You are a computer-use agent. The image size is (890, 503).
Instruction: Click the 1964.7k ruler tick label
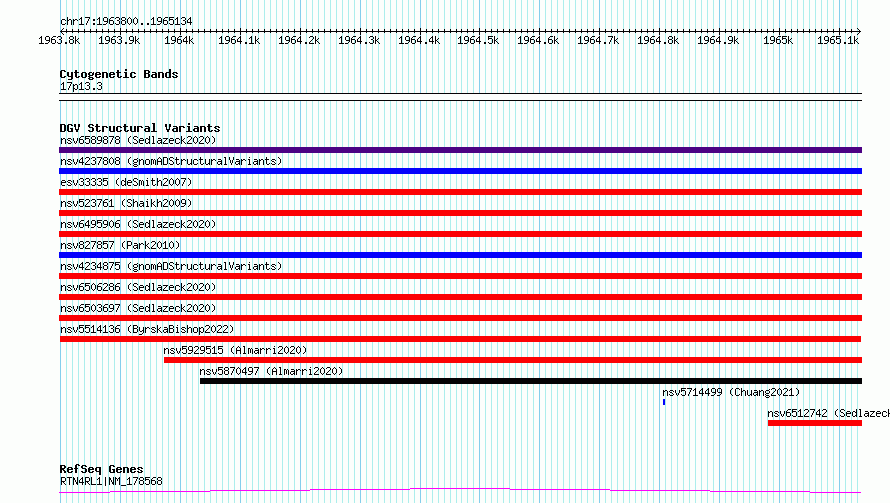click(x=598, y=40)
